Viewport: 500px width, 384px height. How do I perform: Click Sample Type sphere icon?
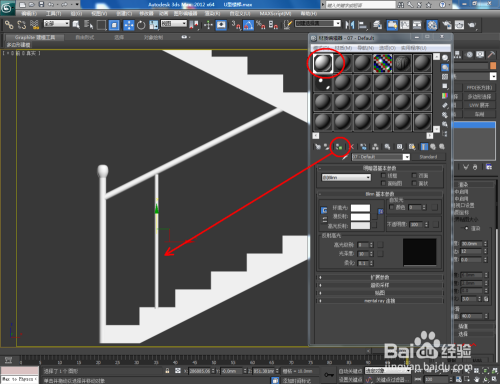pyautogui.click(x=445, y=58)
